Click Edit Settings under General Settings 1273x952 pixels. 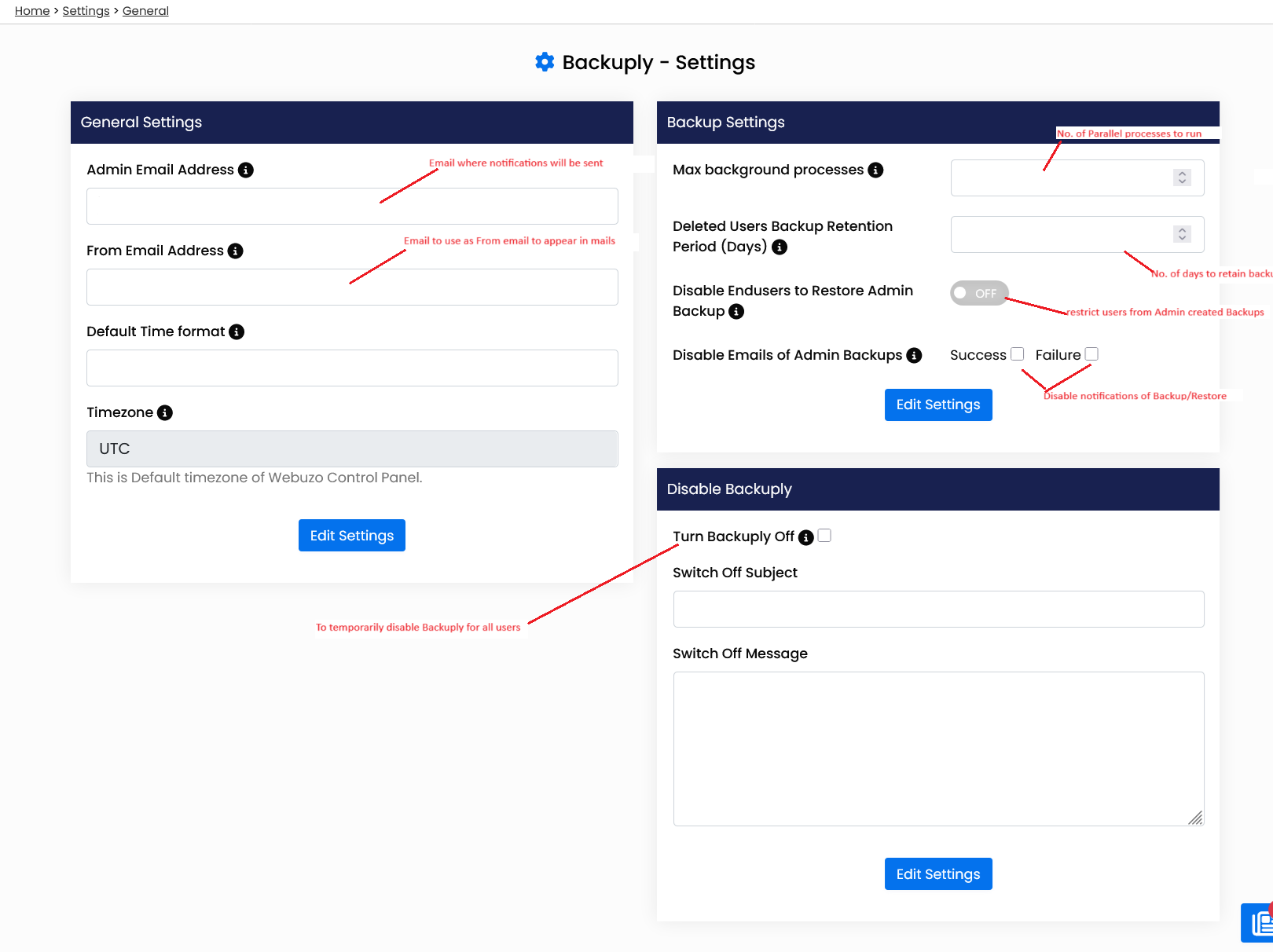(x=352, y=536)
